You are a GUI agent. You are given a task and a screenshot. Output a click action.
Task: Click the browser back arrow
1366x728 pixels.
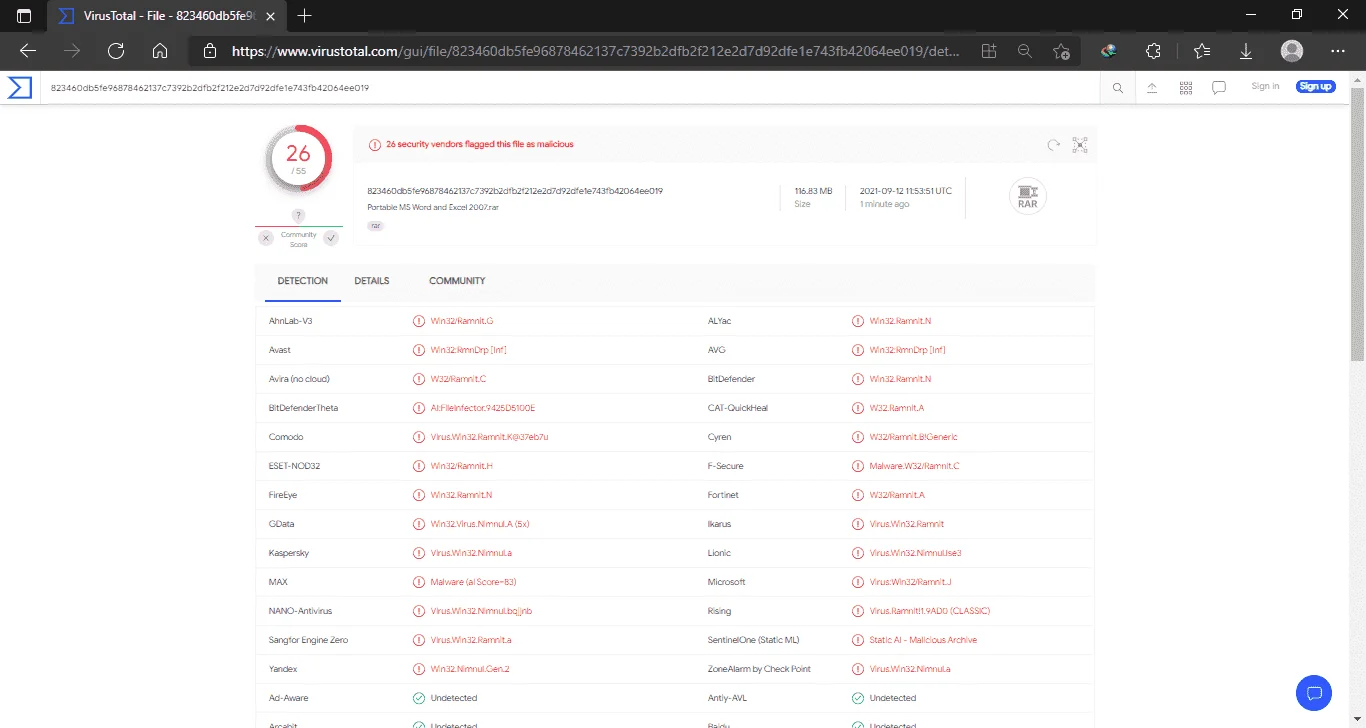(27, 51)
